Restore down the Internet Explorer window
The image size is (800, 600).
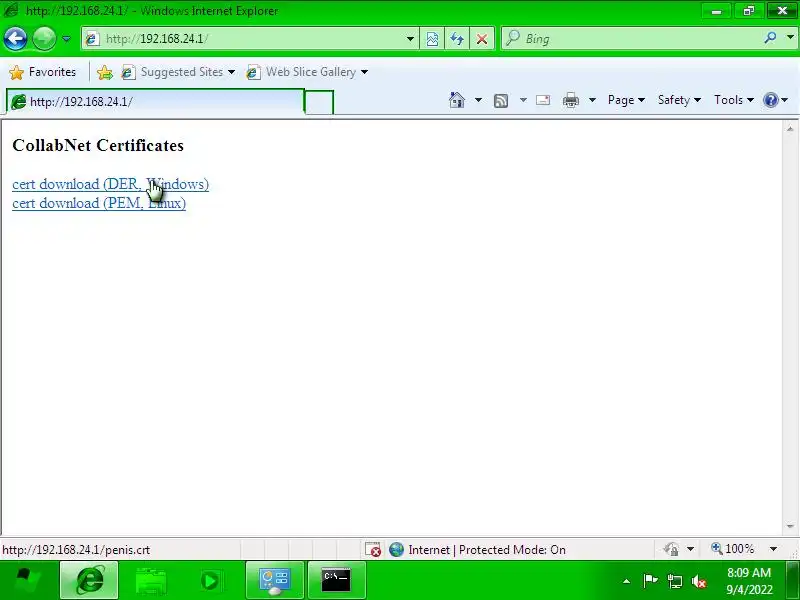[x=748, y=10]
